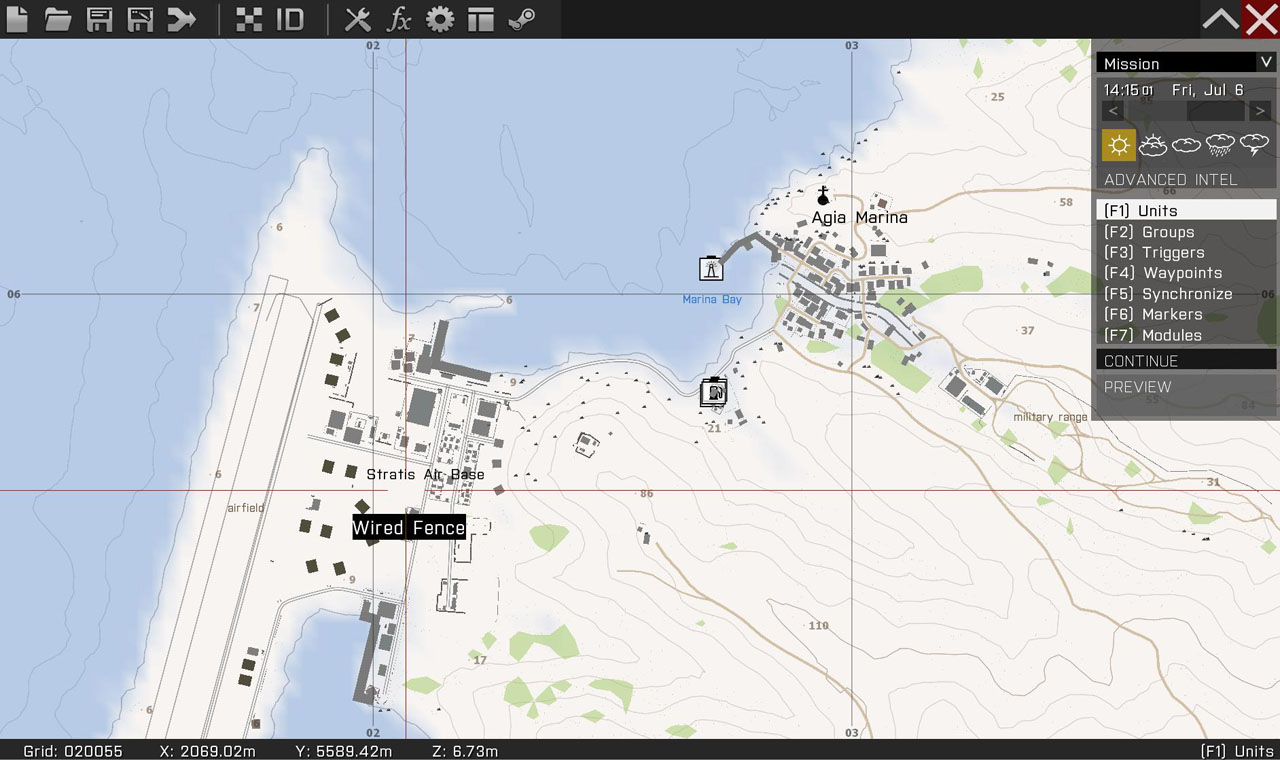Click the military range label
1280x760 pixels.
pyautogui.click(x=1050, y=417)
